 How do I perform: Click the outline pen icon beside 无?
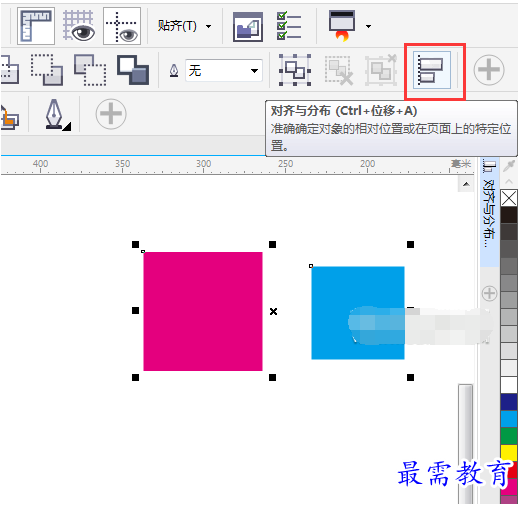click(x=174, y=71)
